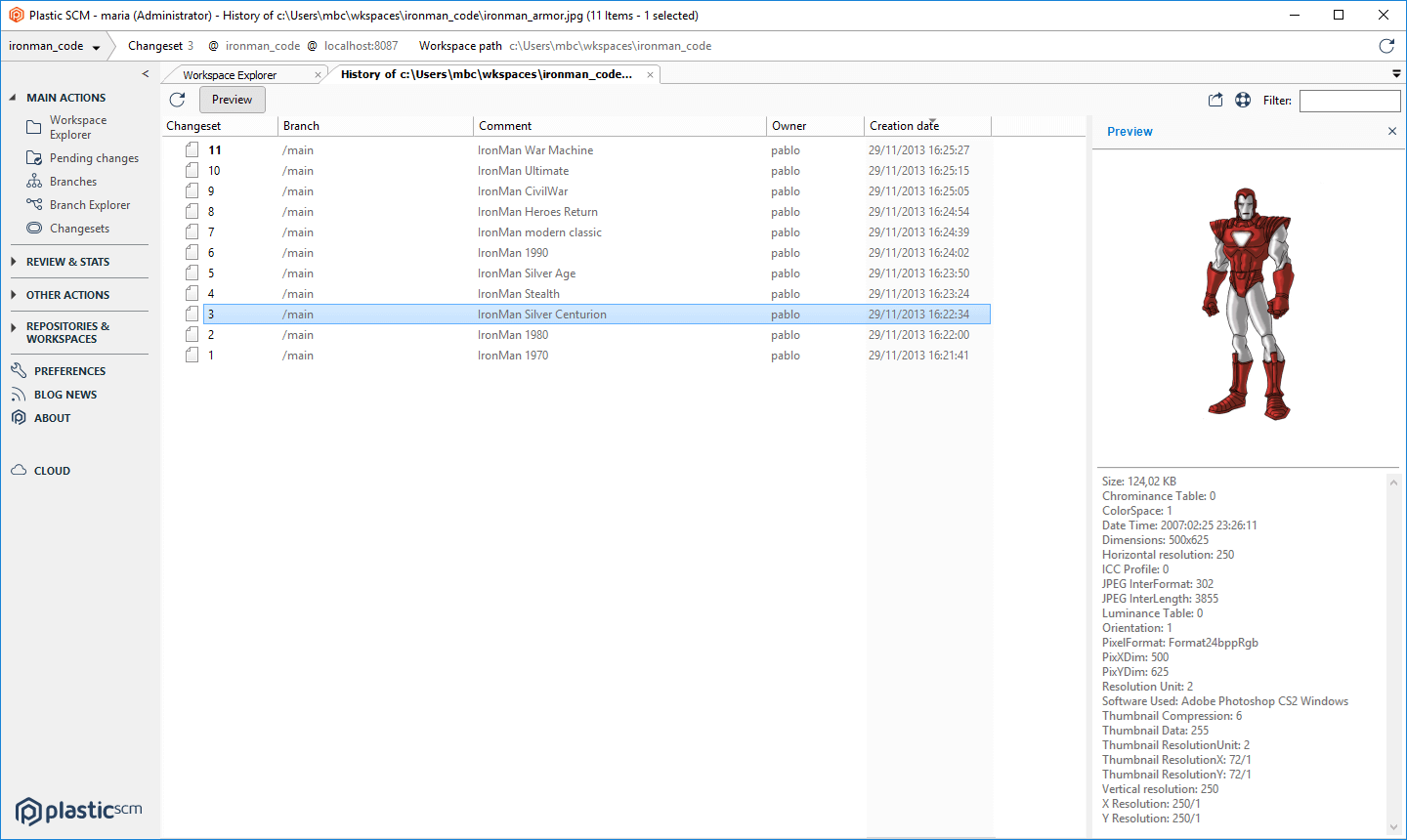Refresh the history list

(x=177, y=100)
